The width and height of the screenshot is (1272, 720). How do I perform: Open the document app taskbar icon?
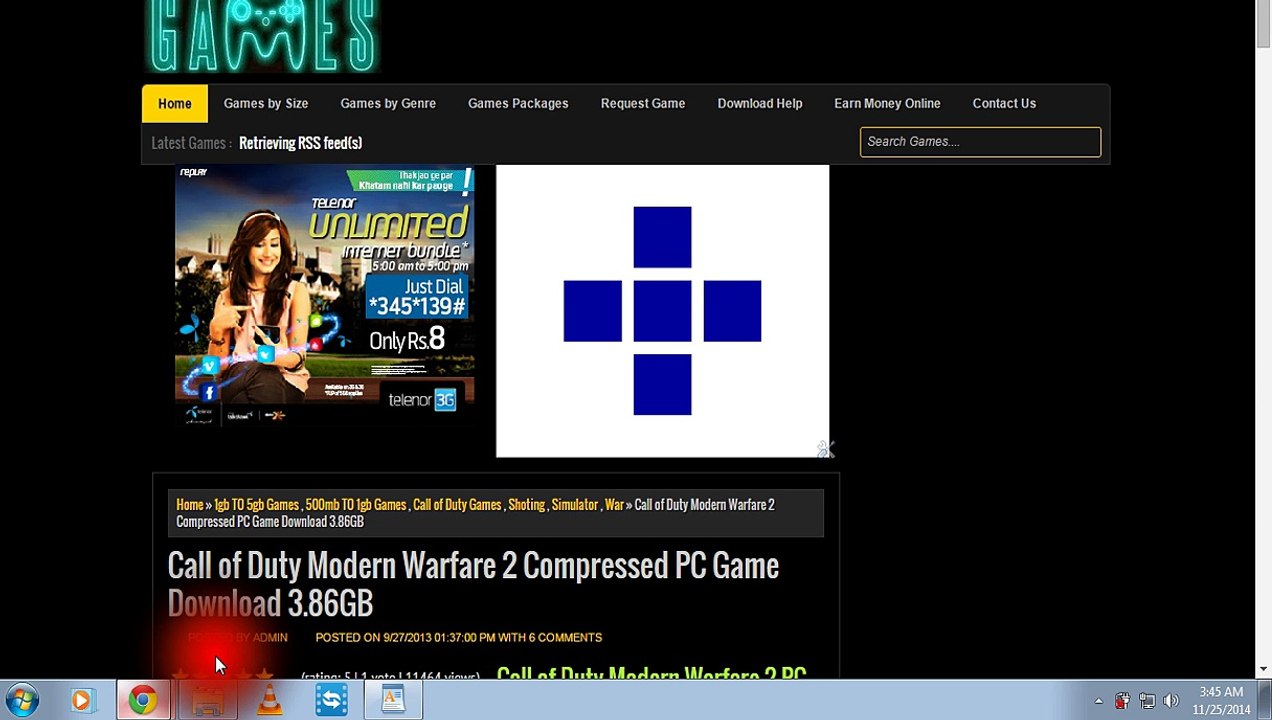[x=392, y=700]
